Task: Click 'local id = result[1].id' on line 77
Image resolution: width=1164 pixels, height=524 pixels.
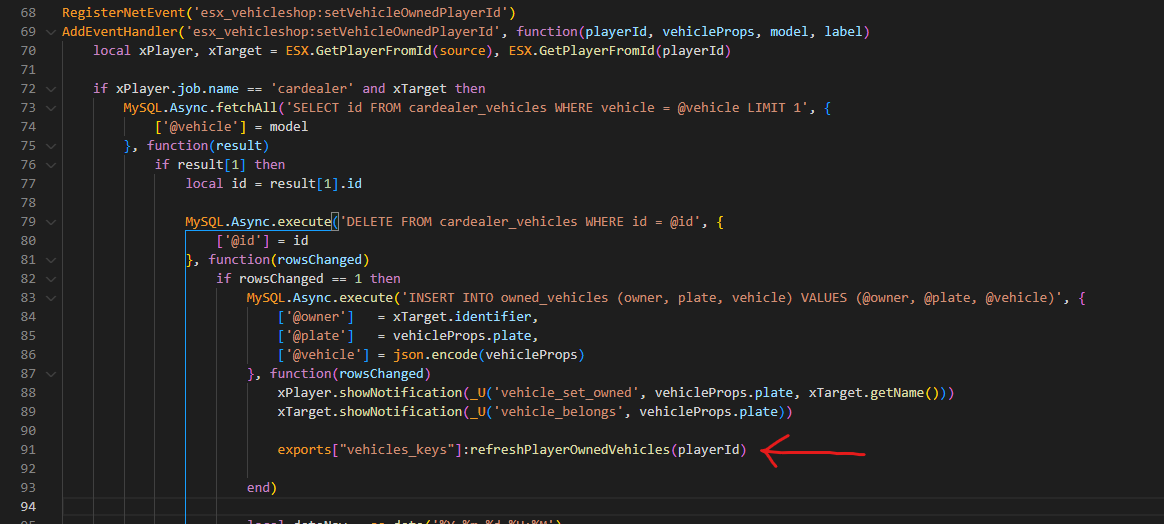Action: tap(273, 184)
